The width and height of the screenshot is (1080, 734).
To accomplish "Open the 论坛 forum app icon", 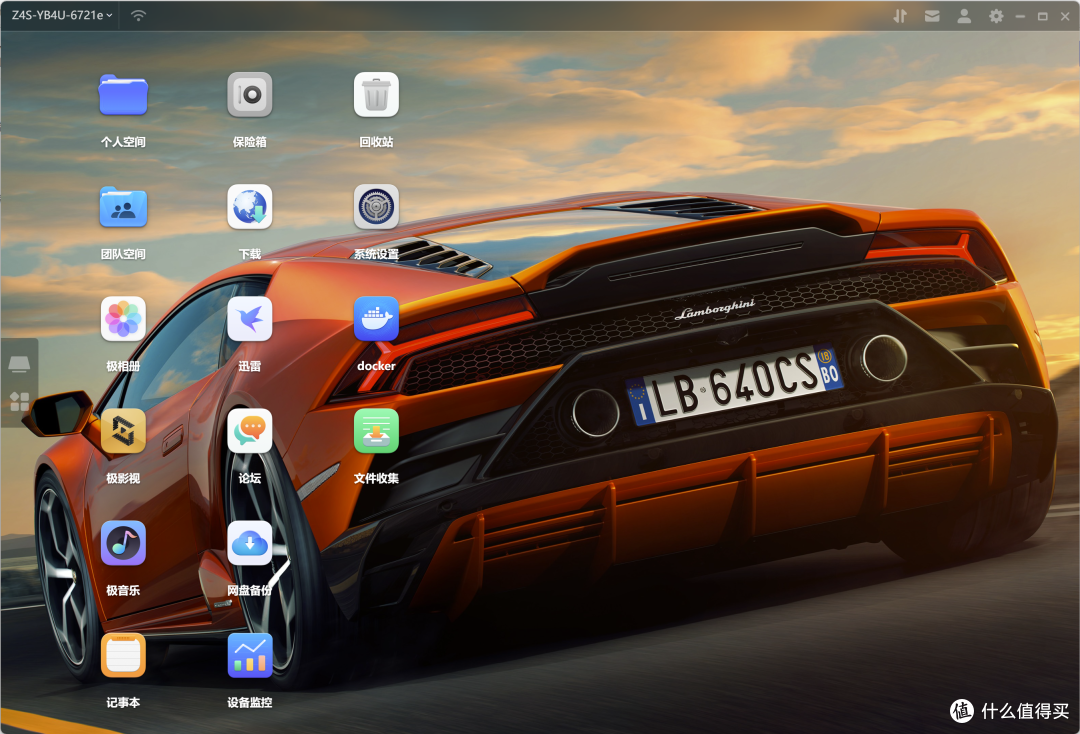I will click(x=250, y=431).
